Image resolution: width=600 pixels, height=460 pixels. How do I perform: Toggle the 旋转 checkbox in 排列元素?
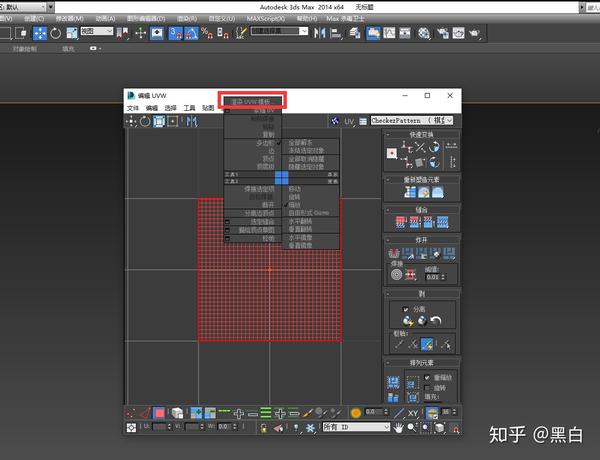tap(427, 388)
